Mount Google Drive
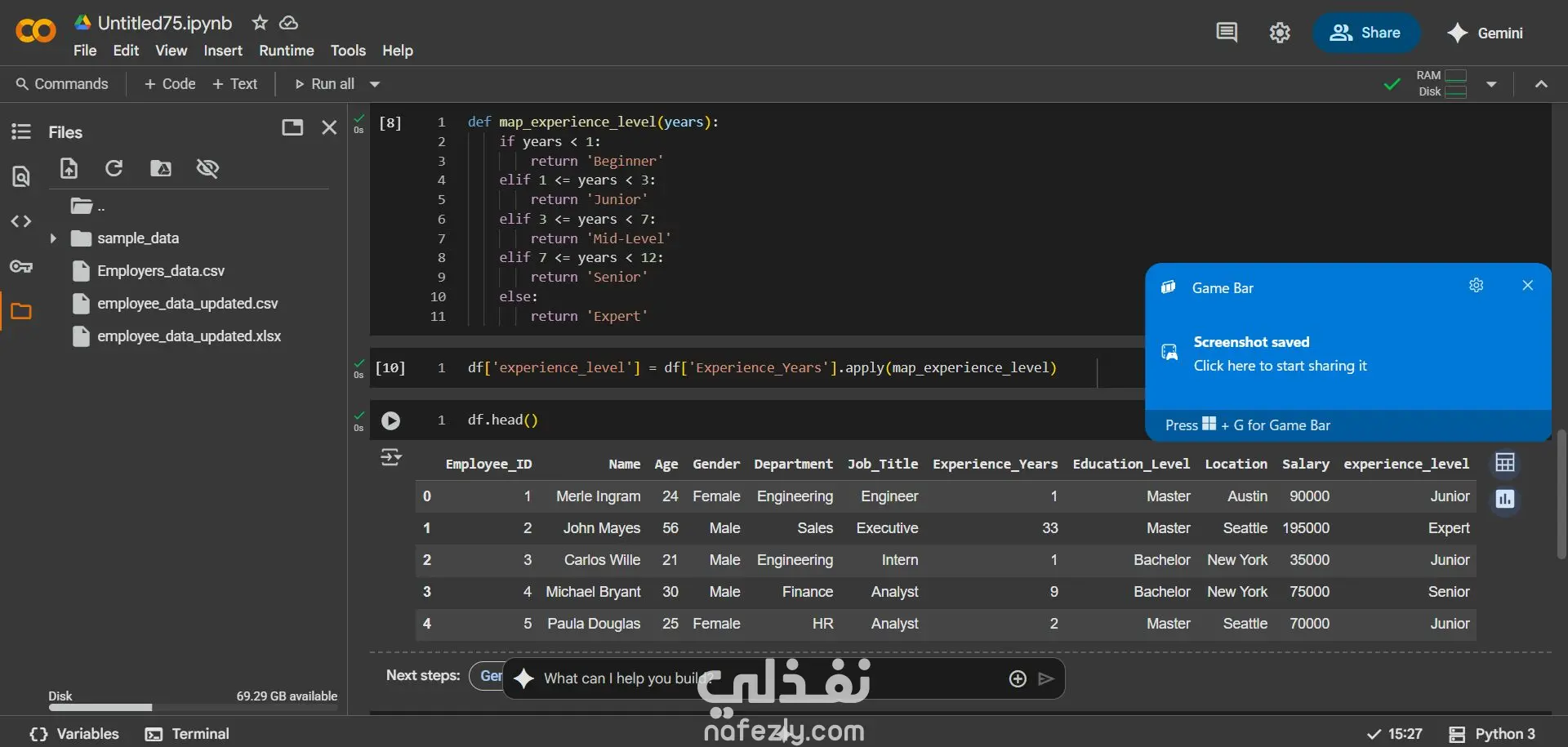 161,168
